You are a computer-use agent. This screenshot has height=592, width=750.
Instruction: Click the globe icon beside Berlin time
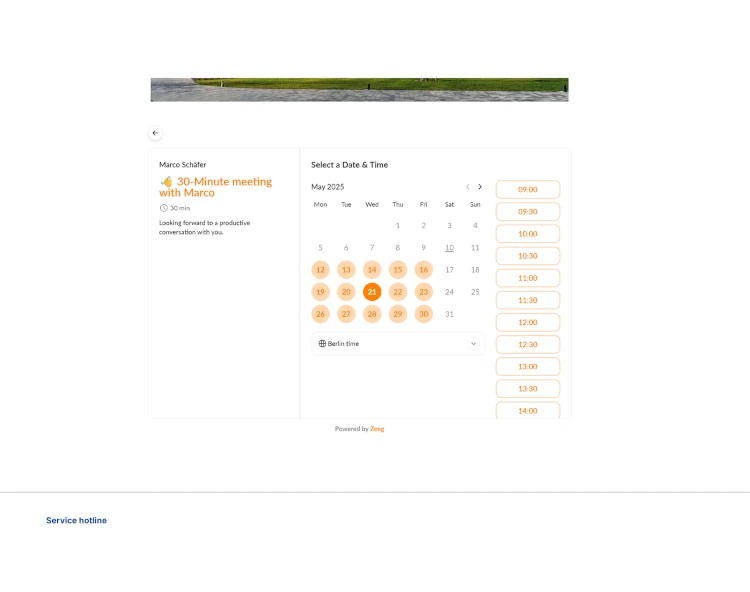click(x=322, y=343)
